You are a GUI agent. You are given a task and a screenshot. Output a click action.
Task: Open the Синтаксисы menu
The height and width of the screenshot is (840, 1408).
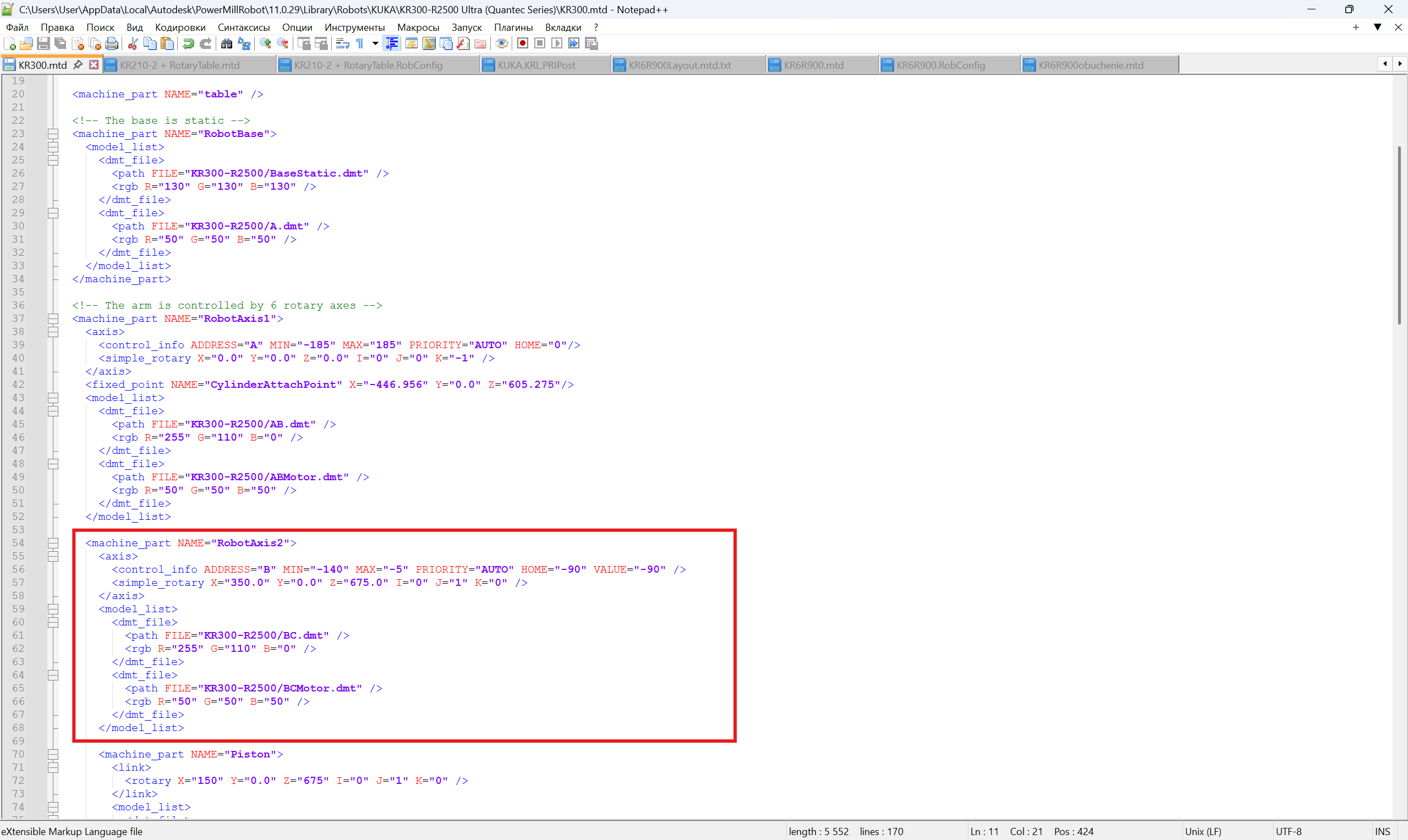243,27
